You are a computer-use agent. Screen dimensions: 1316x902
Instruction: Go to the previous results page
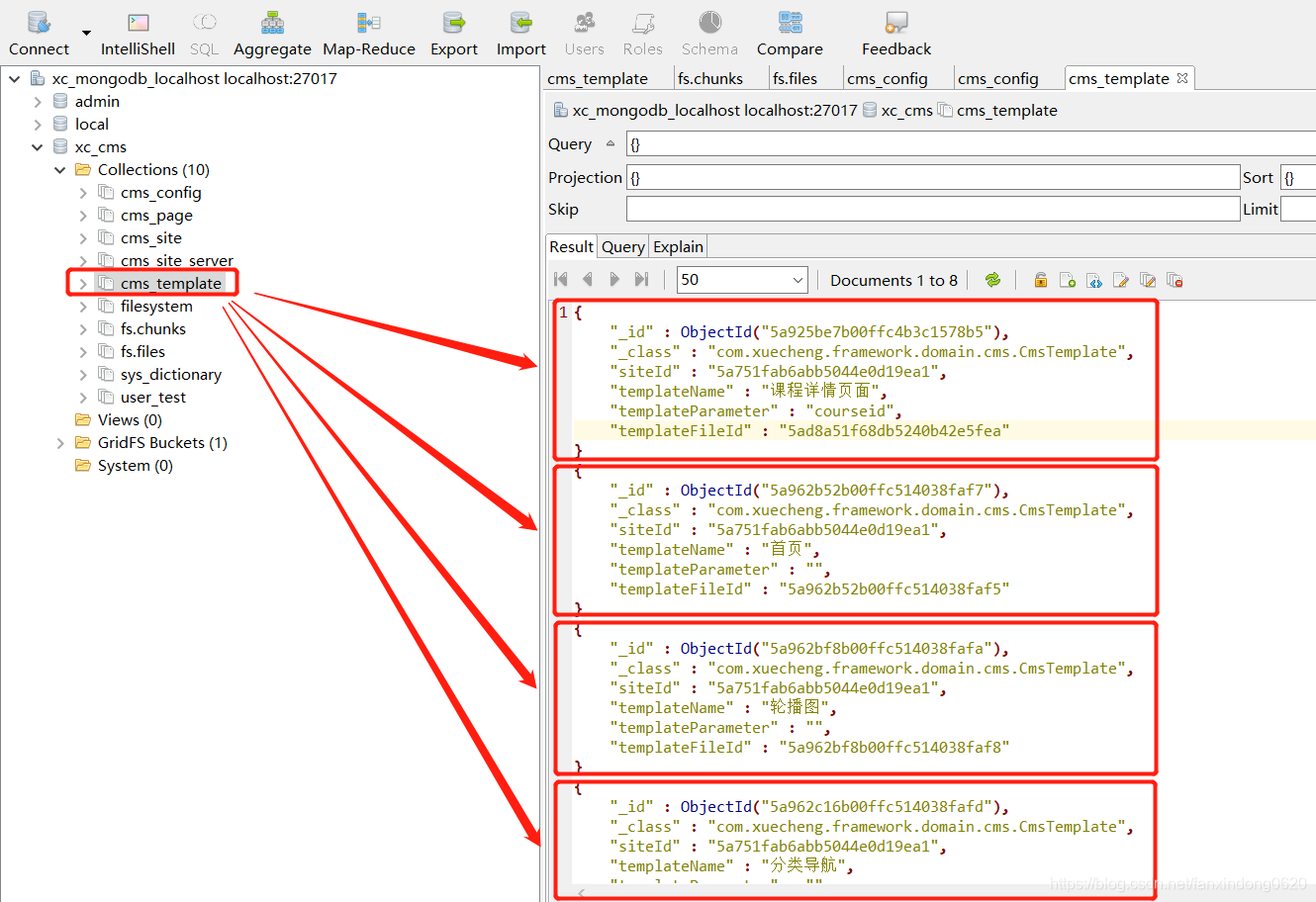(x=588, y=280)
